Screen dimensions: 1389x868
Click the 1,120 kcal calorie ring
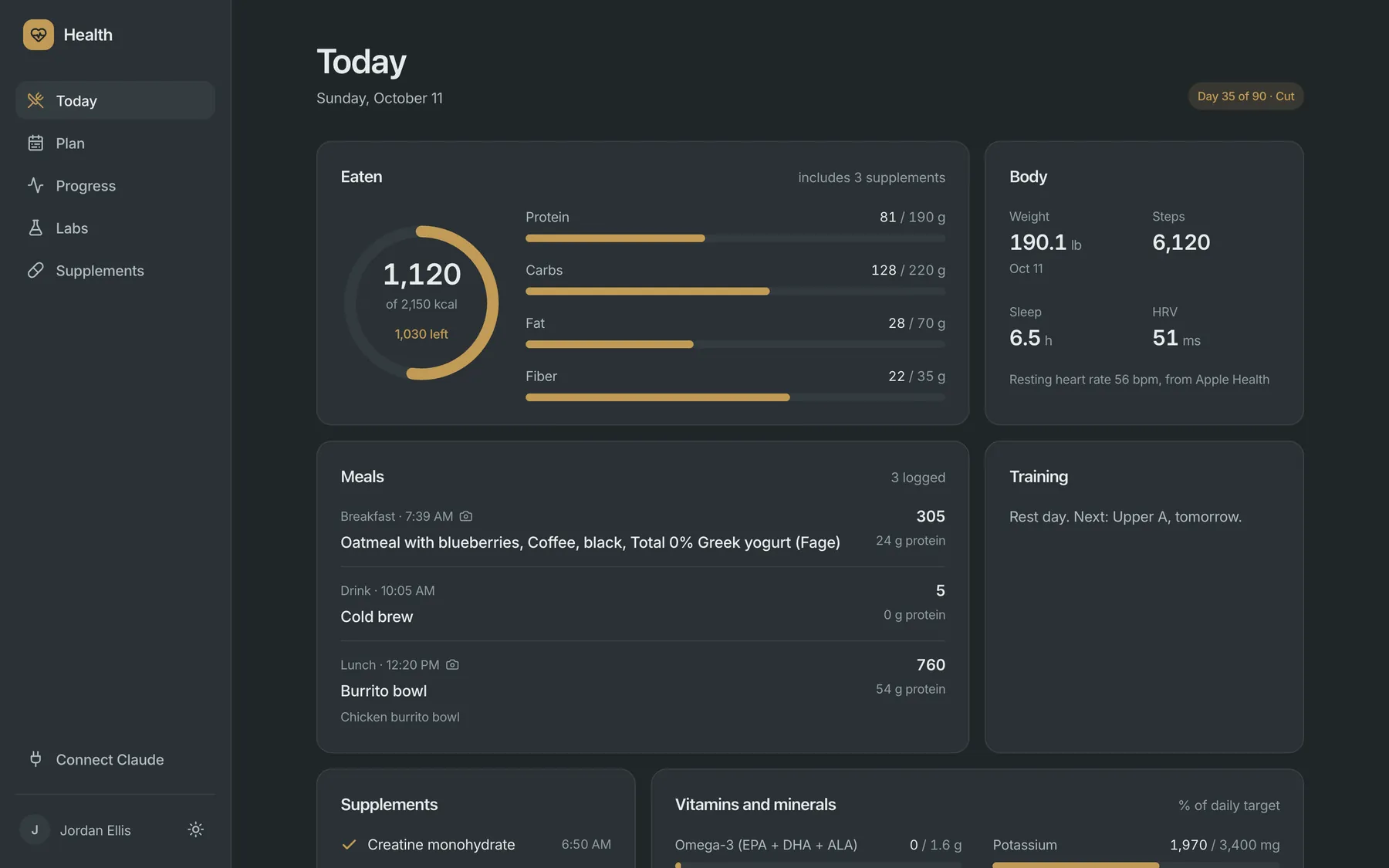(421, 302)
